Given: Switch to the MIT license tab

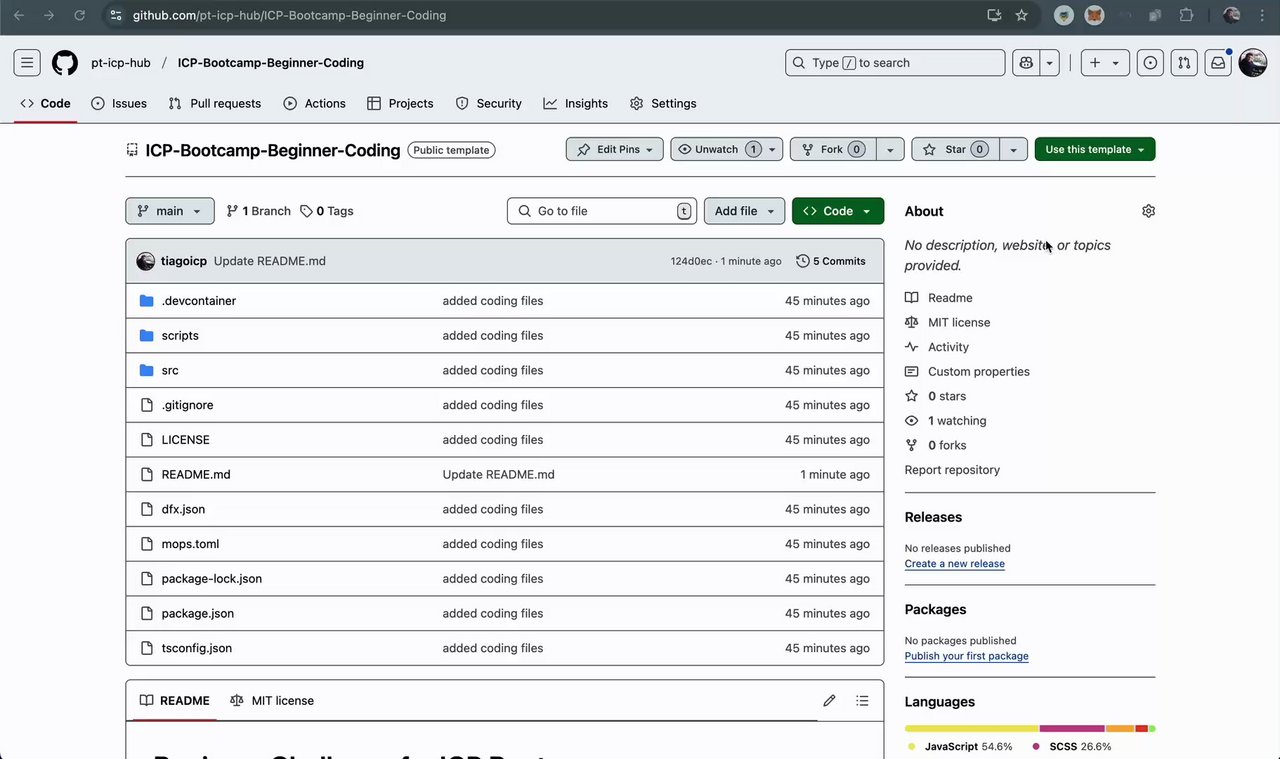Looking at the screenshot, I should [x=272, y=701].
